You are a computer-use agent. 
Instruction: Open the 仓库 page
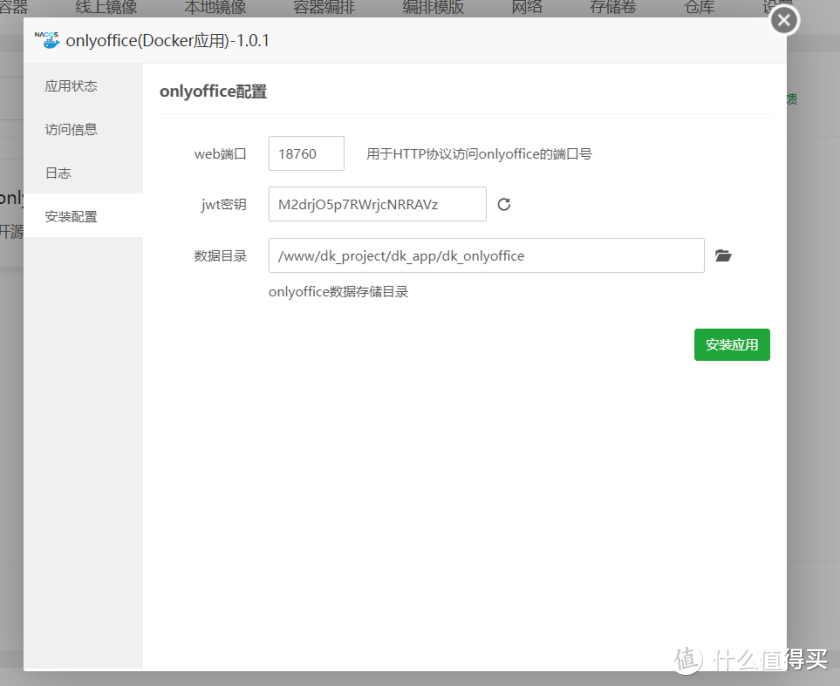coord(698,7)
